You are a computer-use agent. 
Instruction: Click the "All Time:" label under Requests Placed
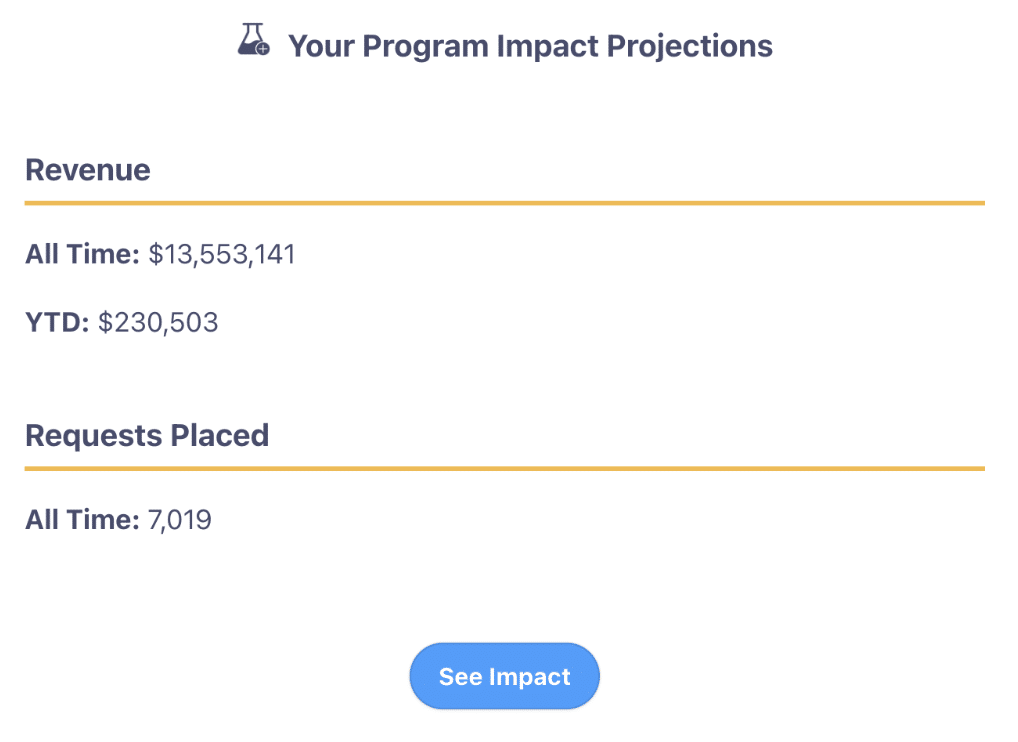coord(82,520)
